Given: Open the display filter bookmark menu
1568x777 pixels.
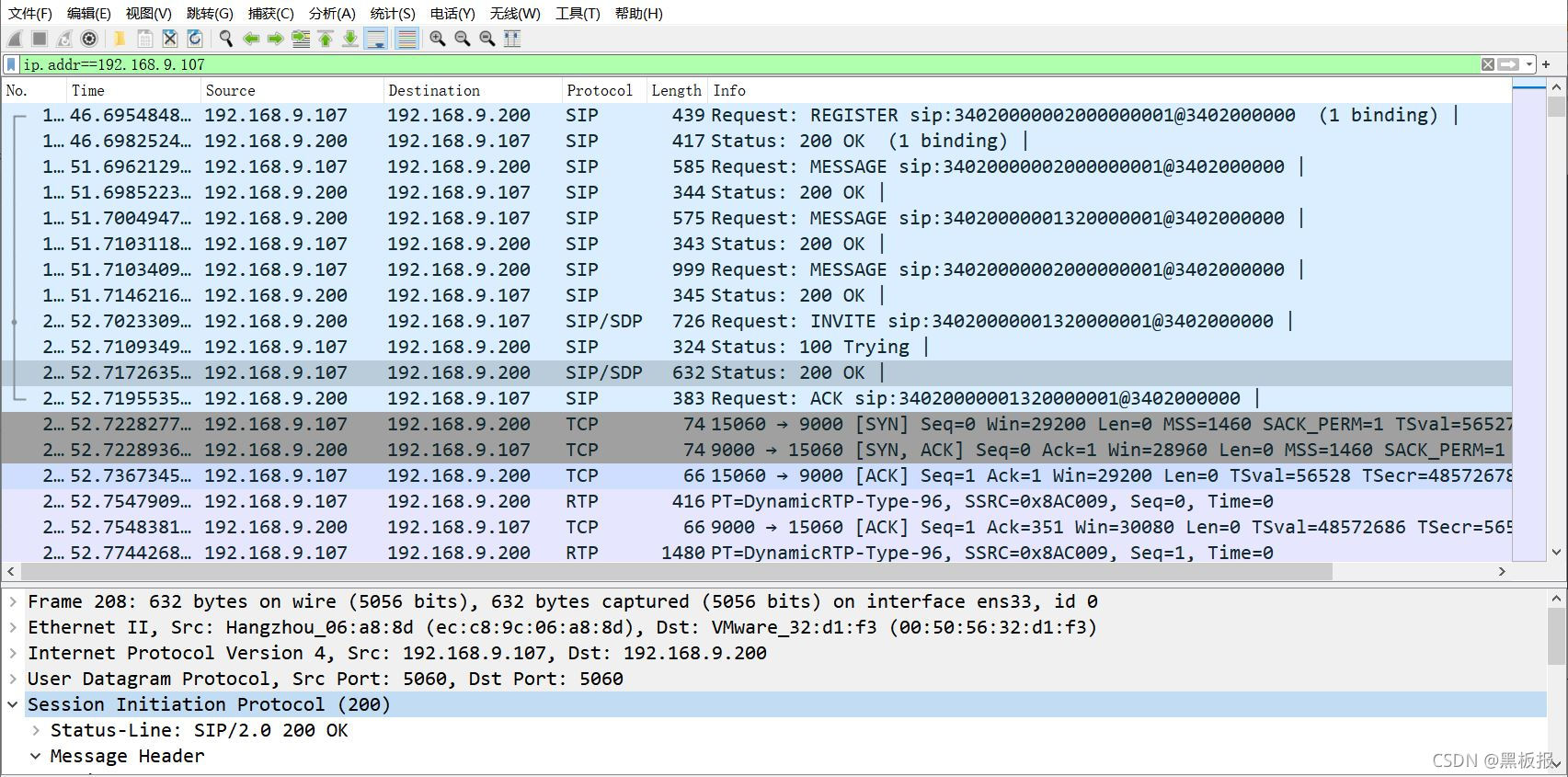Looking at the screenshot, I should tap(11, 64).
